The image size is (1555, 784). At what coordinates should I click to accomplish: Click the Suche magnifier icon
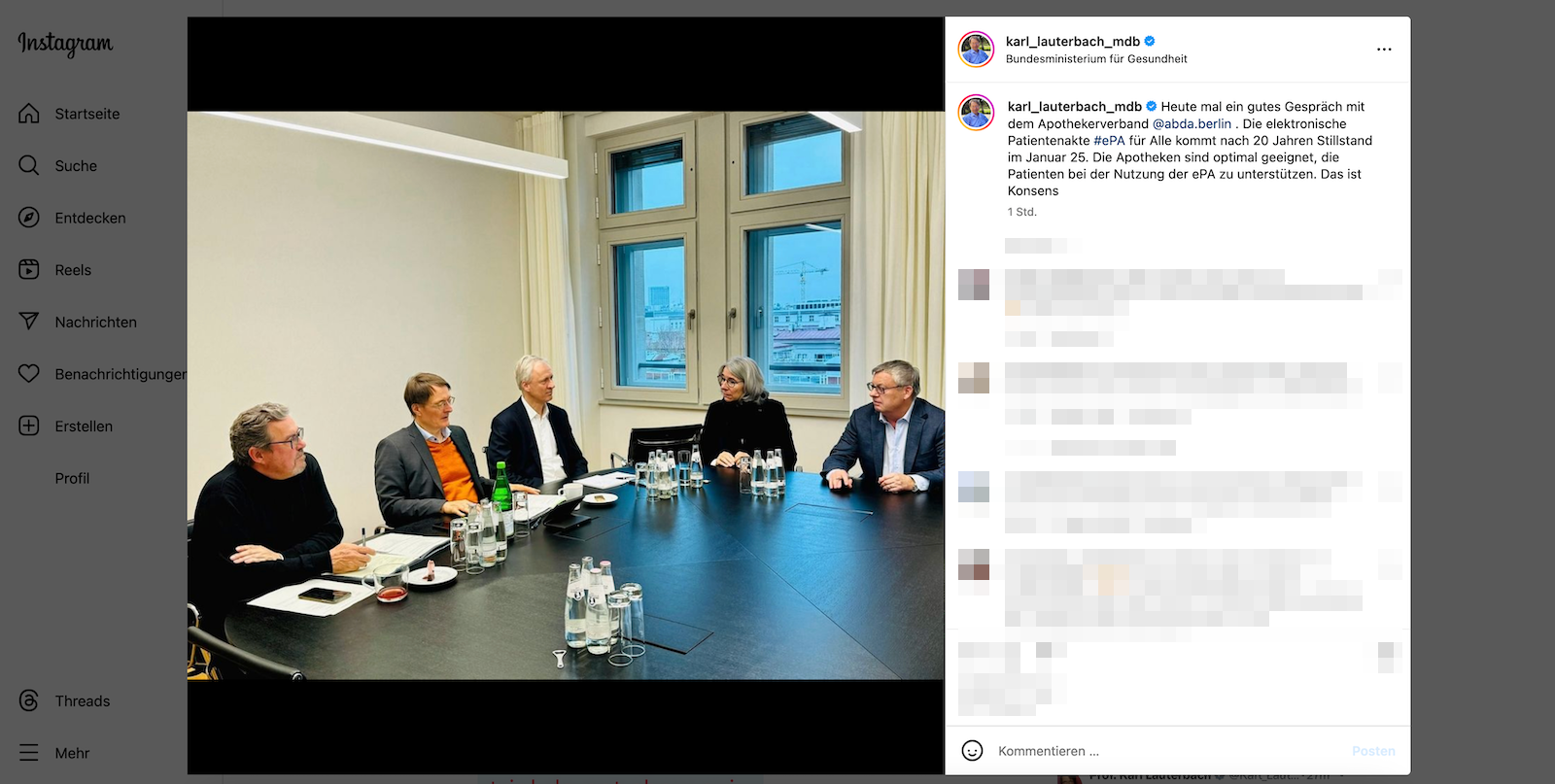29,165
